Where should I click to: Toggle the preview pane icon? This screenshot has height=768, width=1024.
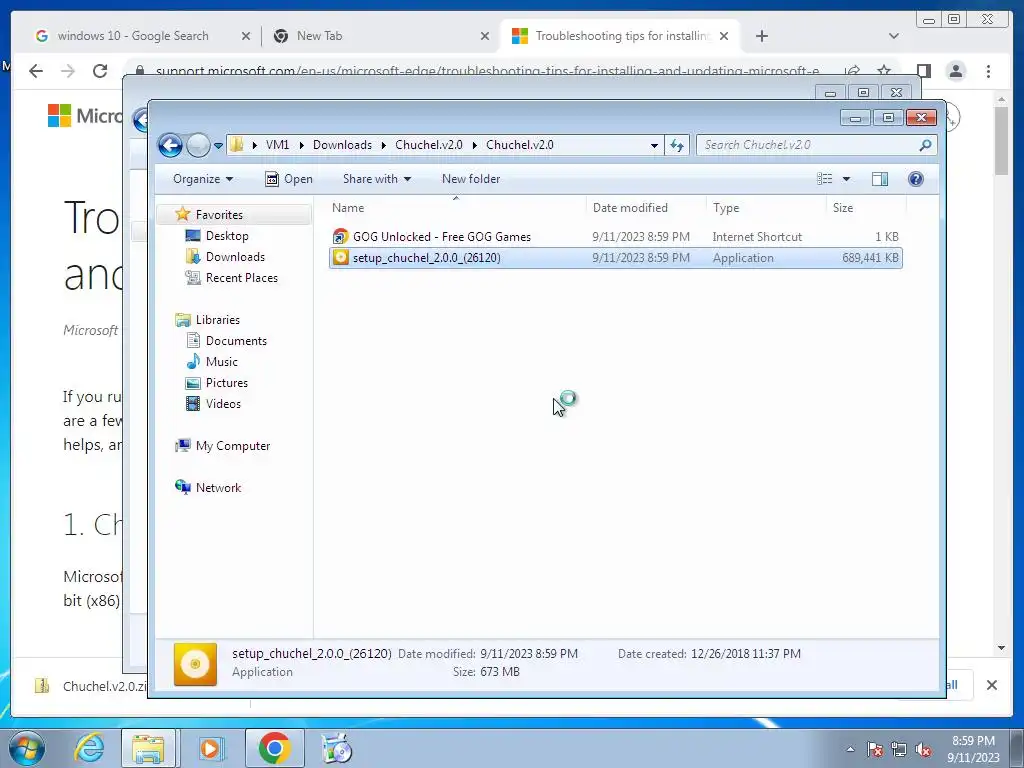[x=880, y=179]
